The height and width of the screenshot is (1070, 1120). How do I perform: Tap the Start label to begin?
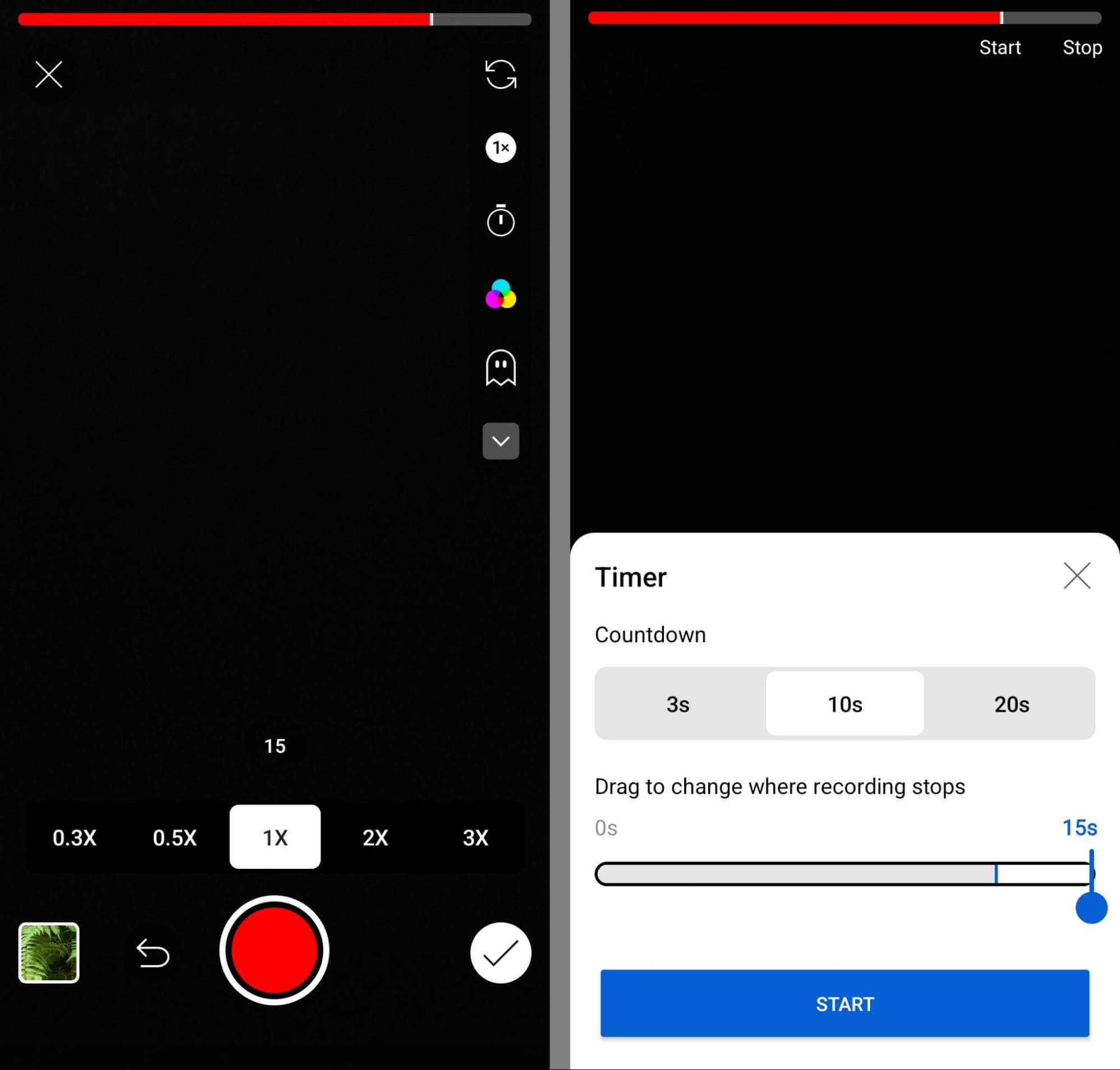click(x=999, y=48)
